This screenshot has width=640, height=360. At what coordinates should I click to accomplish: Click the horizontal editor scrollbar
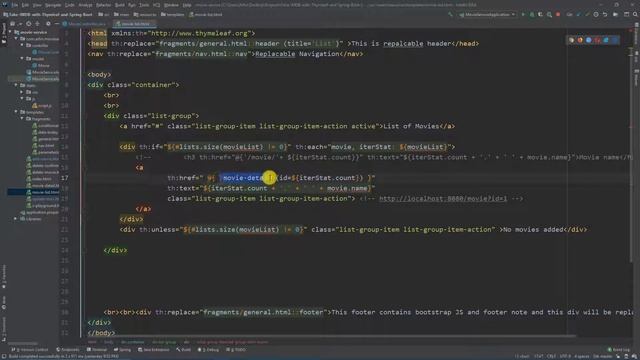(x=331, y=336)
